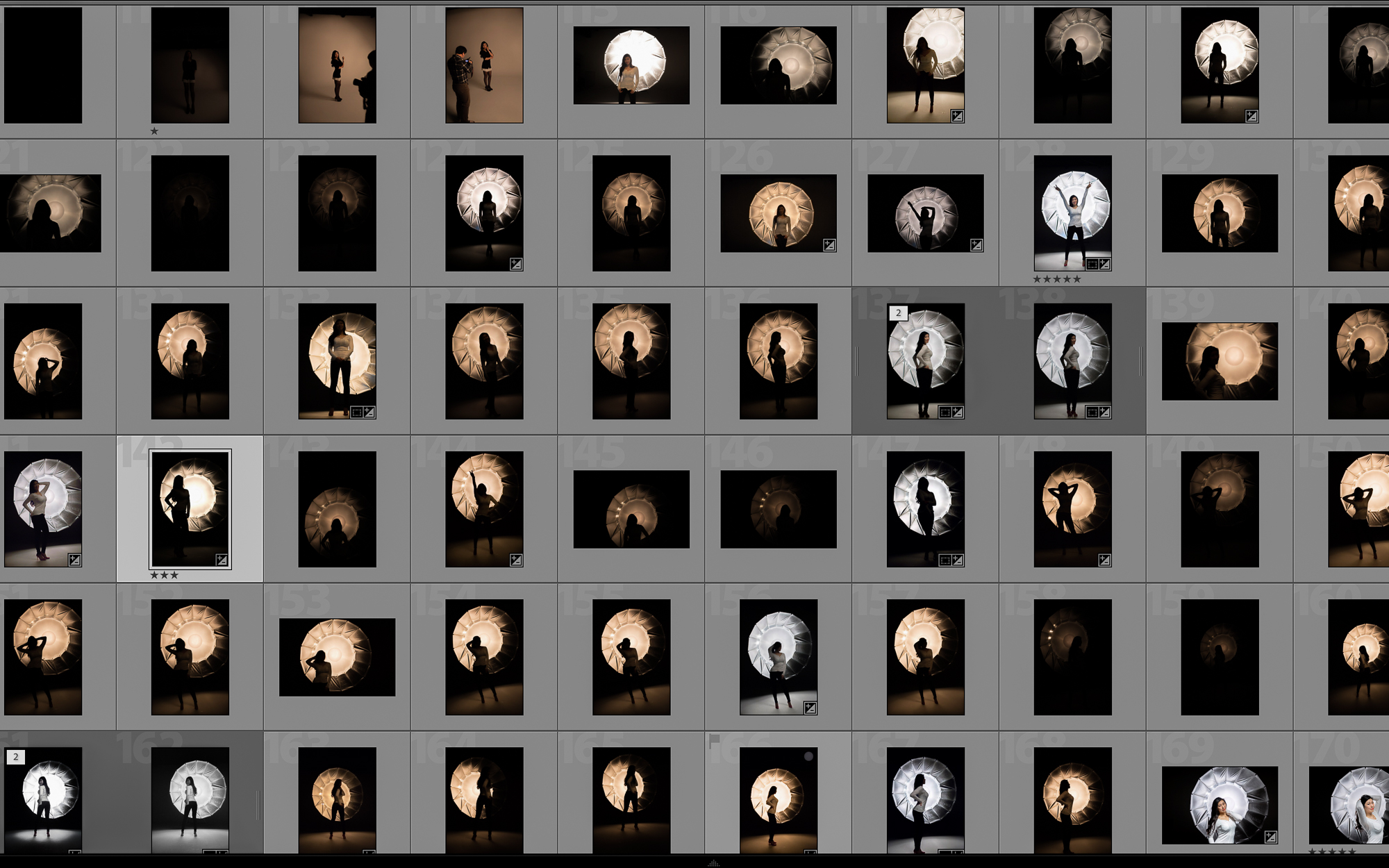
Task: Select photo 125 thumbnail
Action: pyautogui.click(x=631, y=213)
